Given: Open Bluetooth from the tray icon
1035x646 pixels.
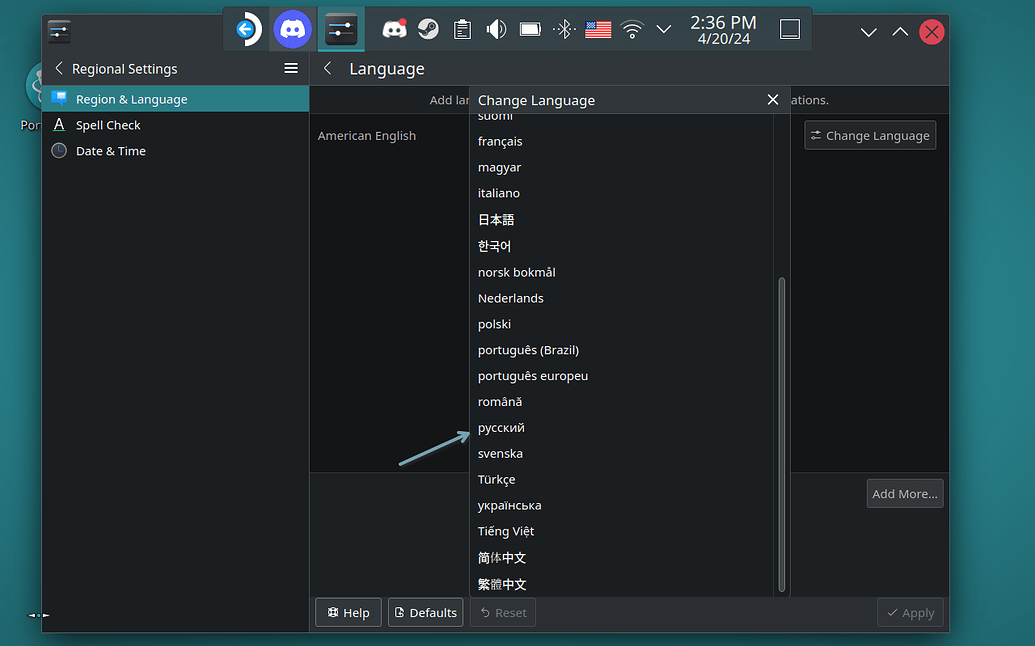Looking at the screenshot, I should [x=563, y=29].
